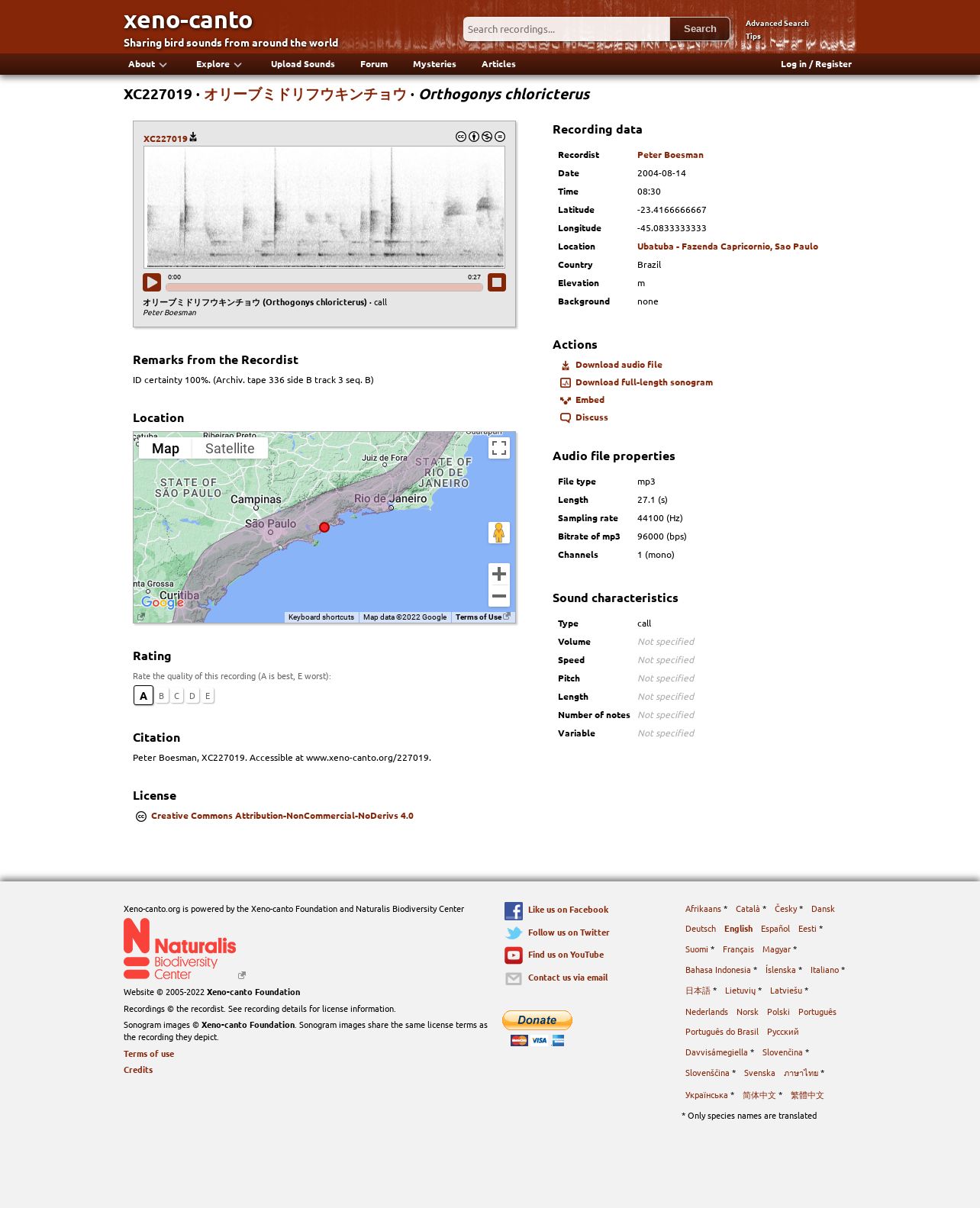Viewport: 980px width, 1208px height.
Task: Click the email envelope icon
Action: [514, 978]
